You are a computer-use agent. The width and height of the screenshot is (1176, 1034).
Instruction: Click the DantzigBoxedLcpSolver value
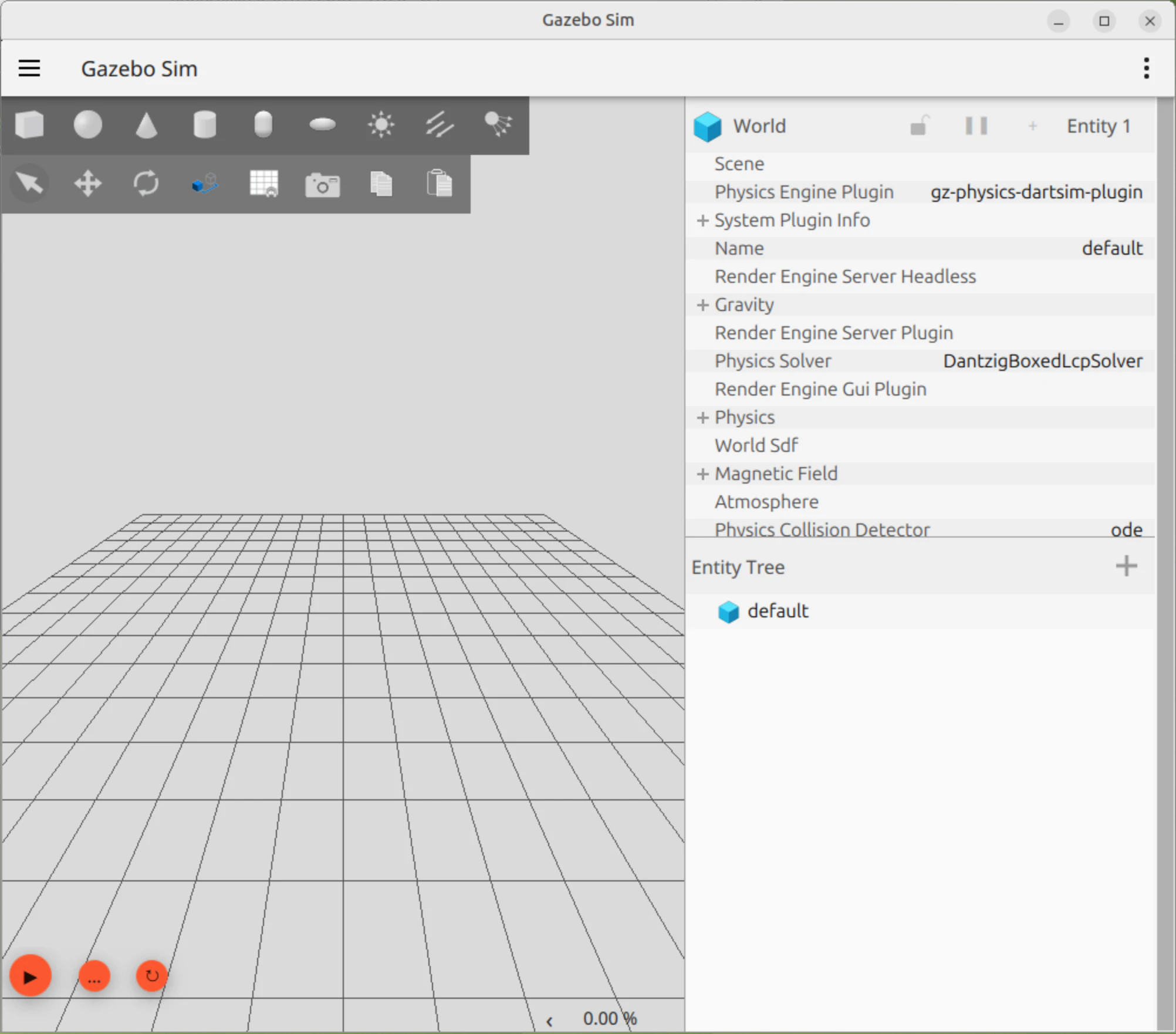[1043, 361]
